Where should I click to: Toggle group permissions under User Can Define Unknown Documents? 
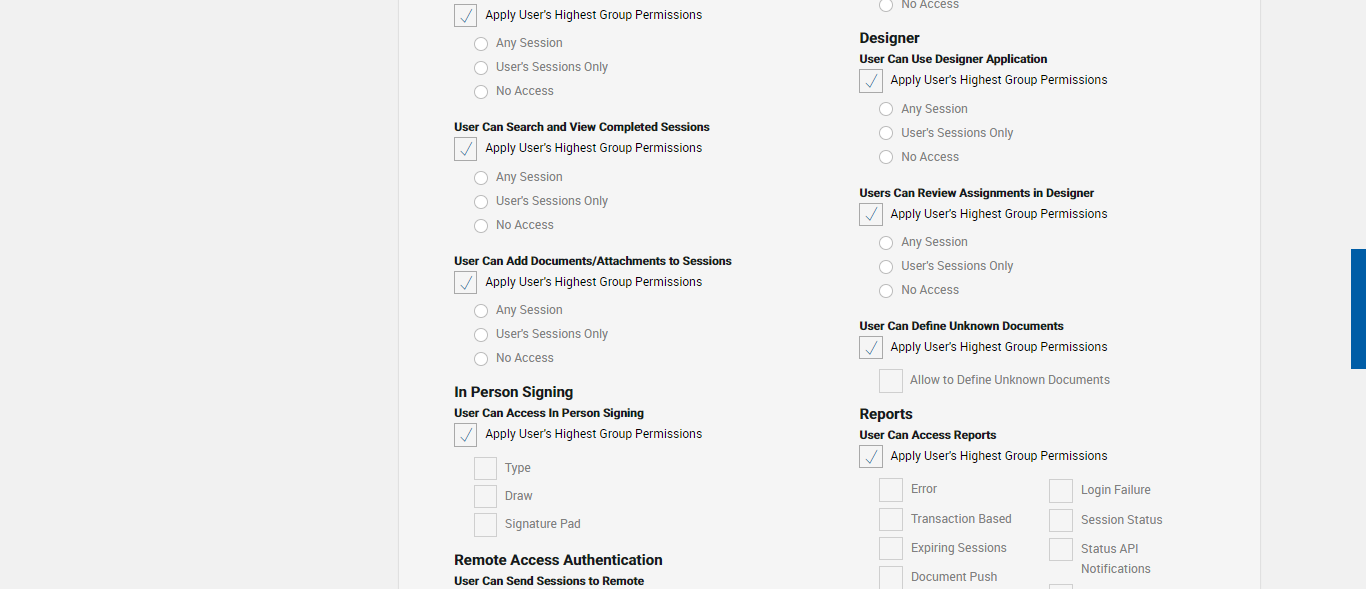point(871,348)
